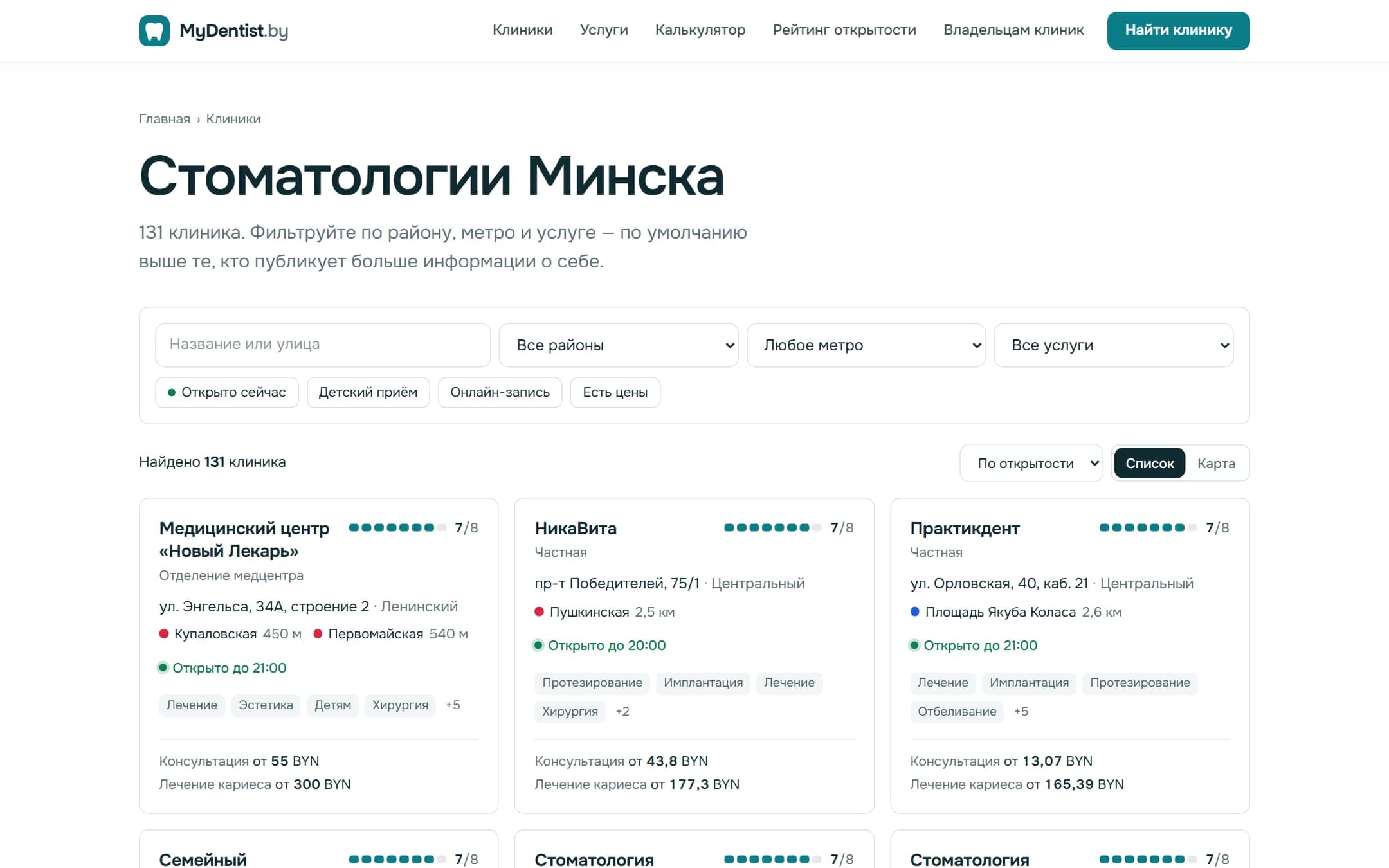
Task: Click green open-status dot in Практикдент card
Action: click(914, 645)
